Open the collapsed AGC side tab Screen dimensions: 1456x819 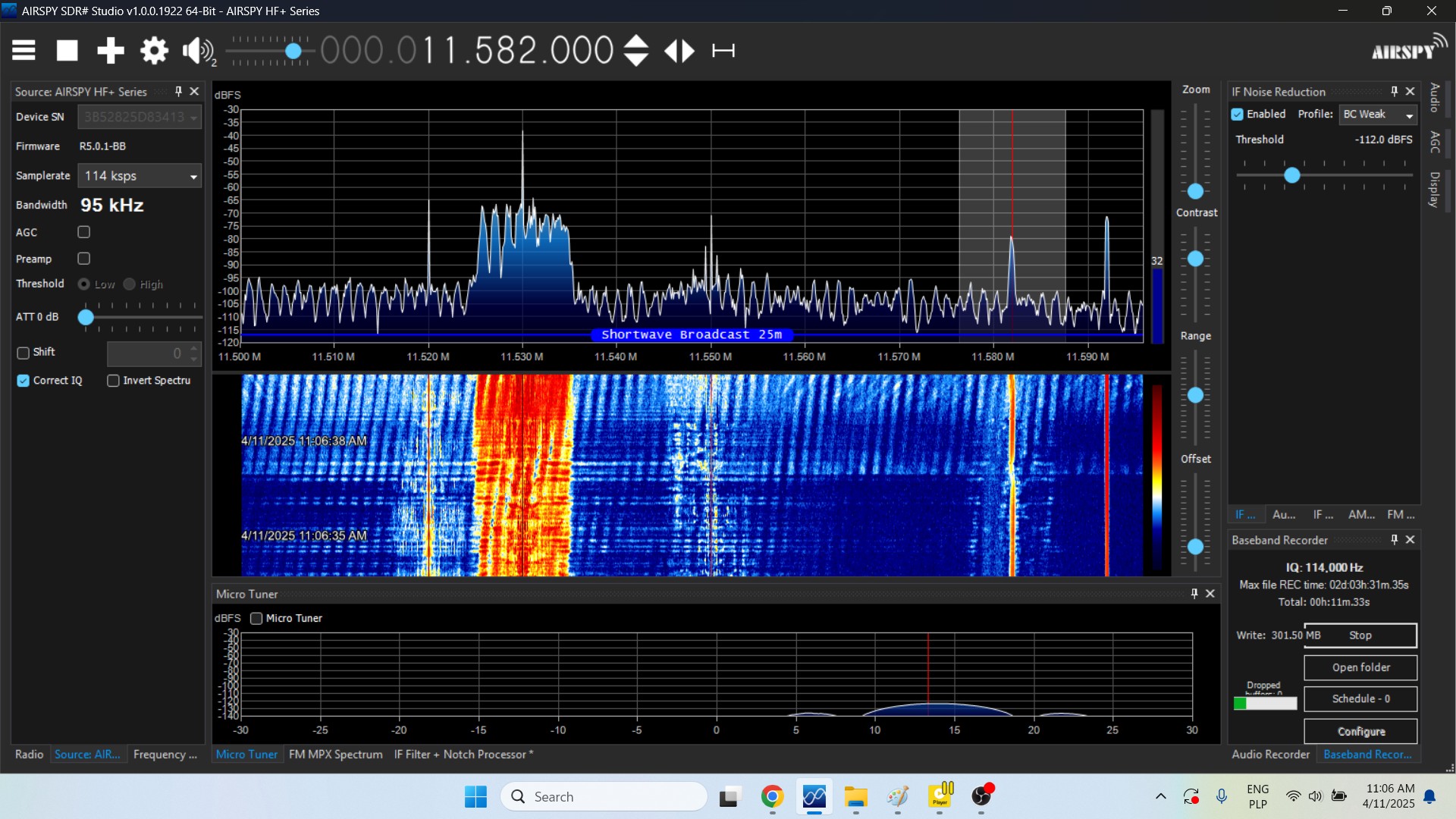point(1435,142)
